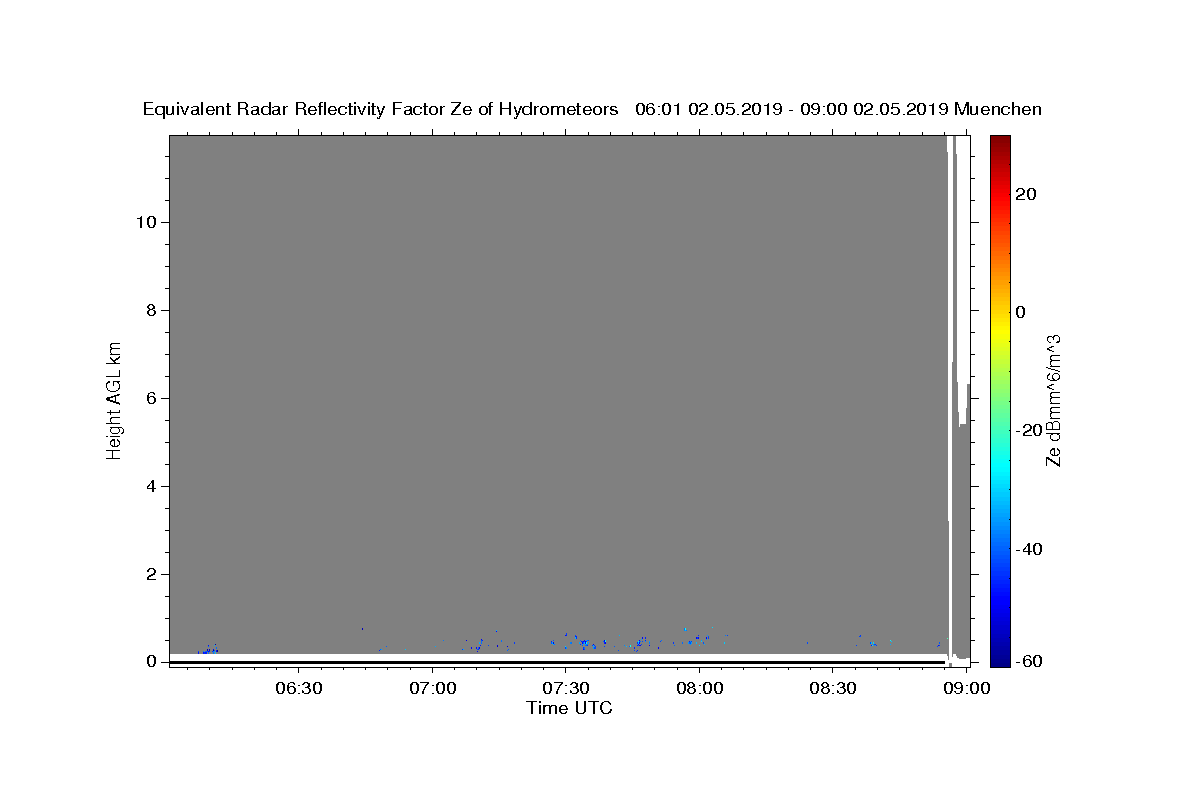Viewport: 1200px width, 800px height.
Task: Click the '07:30' time tick label
Action: coord(566,688)
